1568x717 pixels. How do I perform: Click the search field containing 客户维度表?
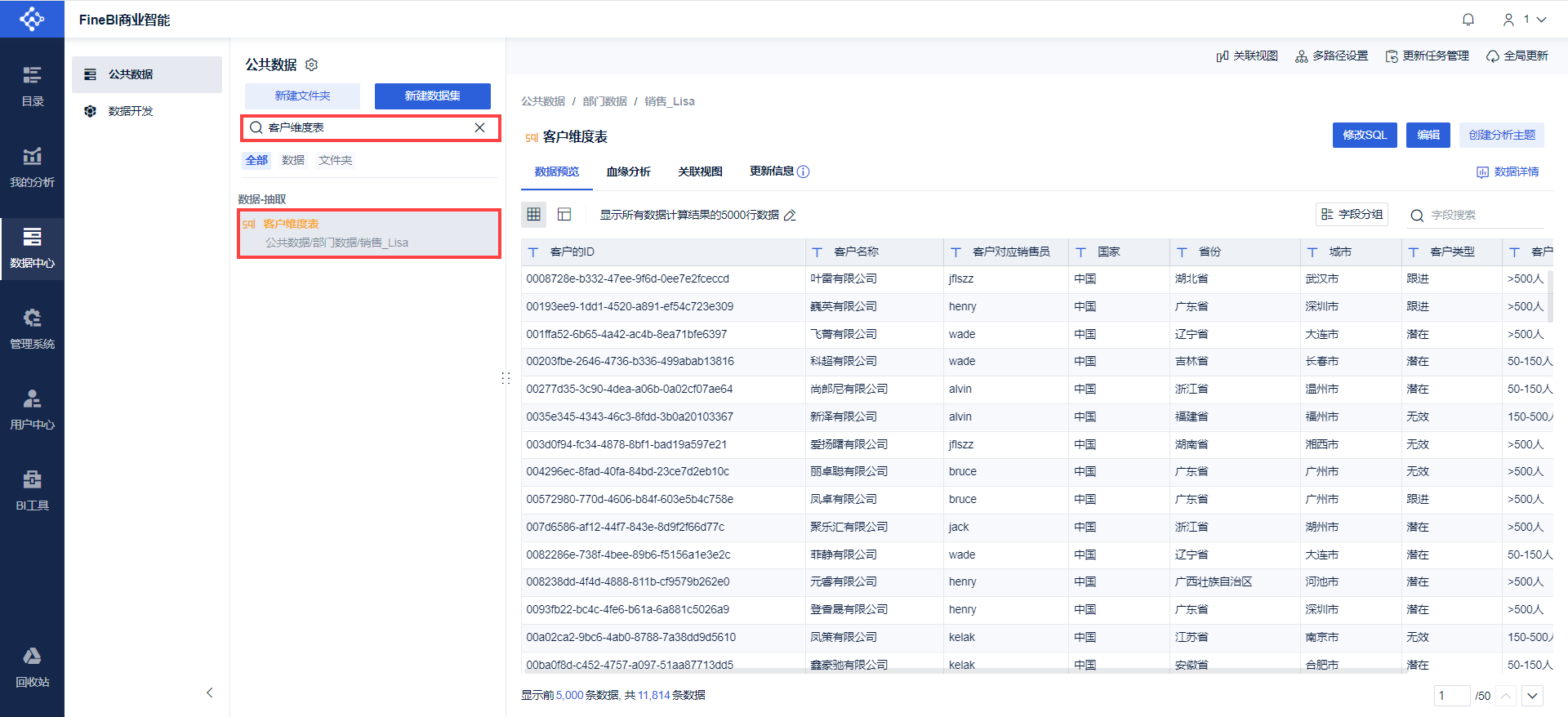(370, 127)
